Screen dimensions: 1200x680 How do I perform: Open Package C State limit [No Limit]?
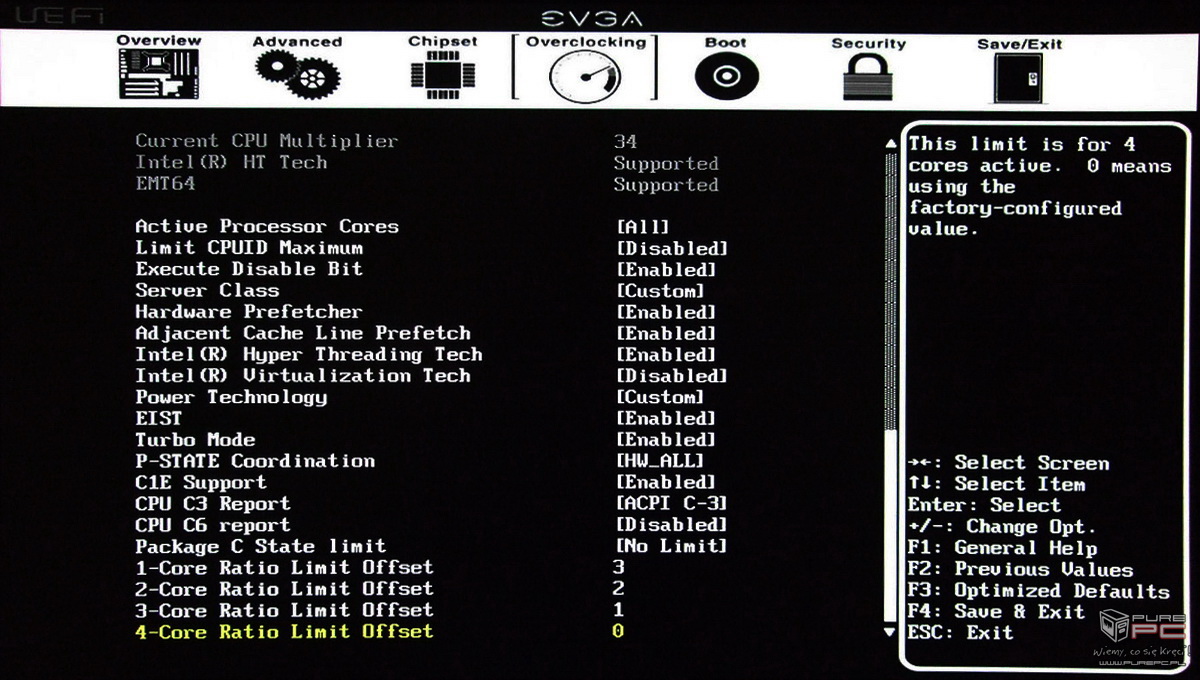click(671, 546)
